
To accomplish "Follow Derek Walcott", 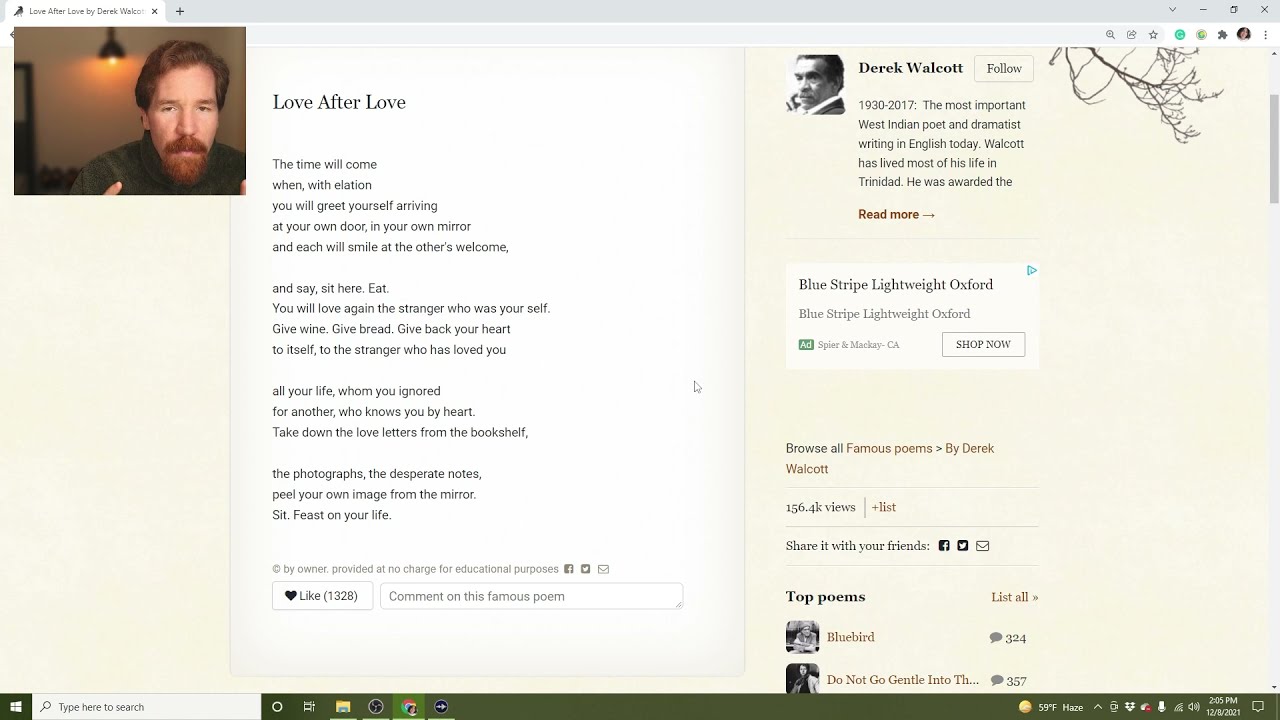I will 1004,68.
